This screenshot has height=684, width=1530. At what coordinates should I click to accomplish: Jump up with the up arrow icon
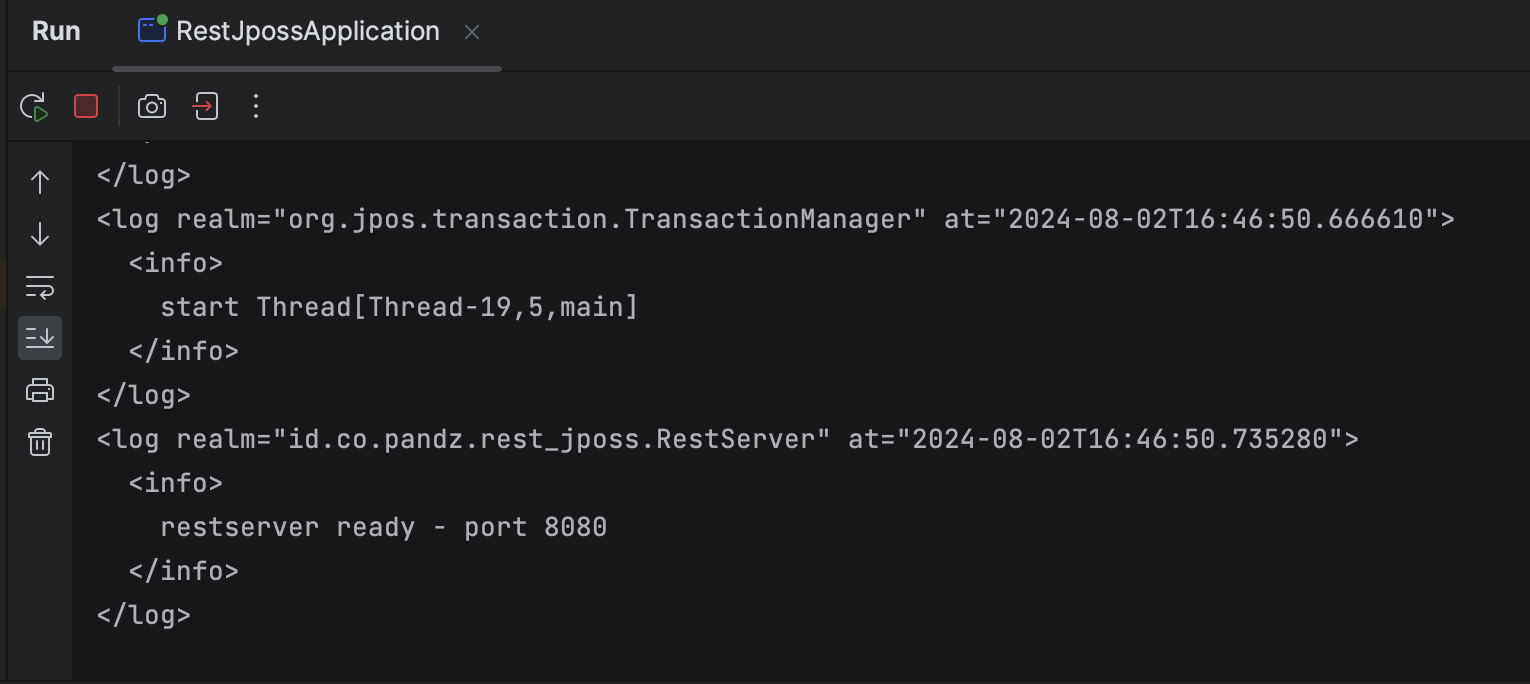(40, 182)
